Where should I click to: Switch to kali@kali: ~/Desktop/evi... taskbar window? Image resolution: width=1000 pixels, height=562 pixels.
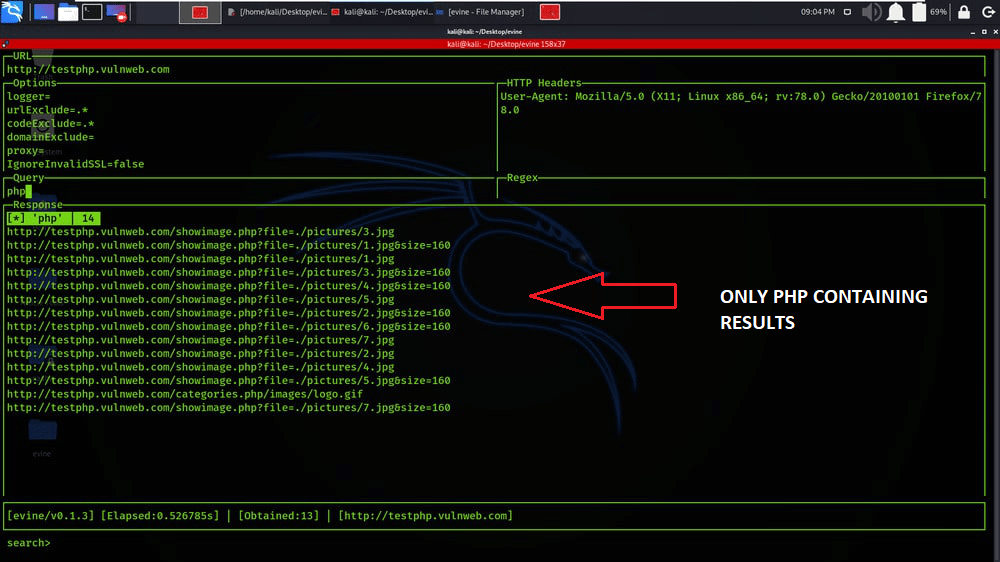381,12
